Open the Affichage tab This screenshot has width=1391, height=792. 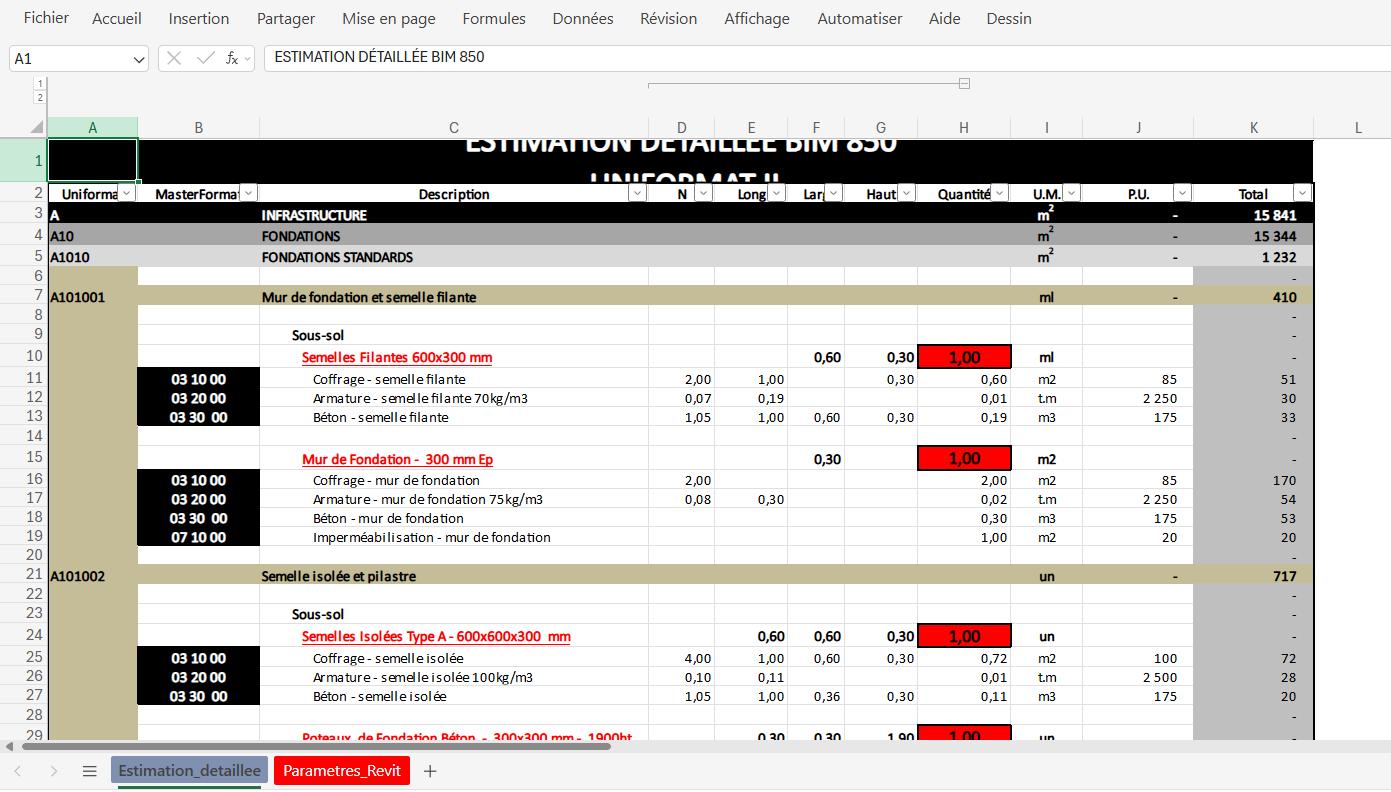[757, 18]
